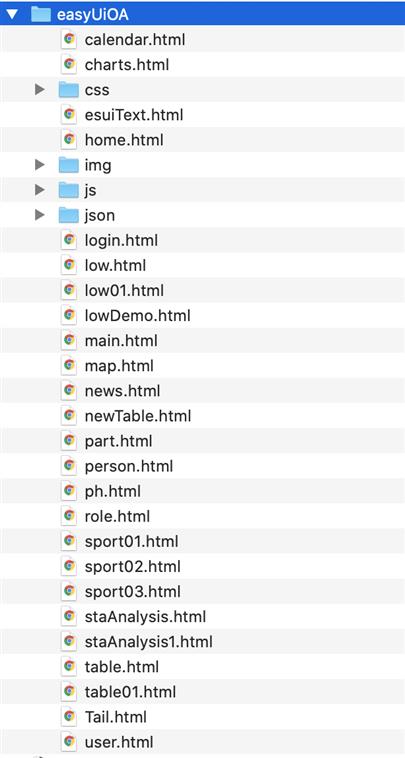Select the role.html entry

point(202,516)
